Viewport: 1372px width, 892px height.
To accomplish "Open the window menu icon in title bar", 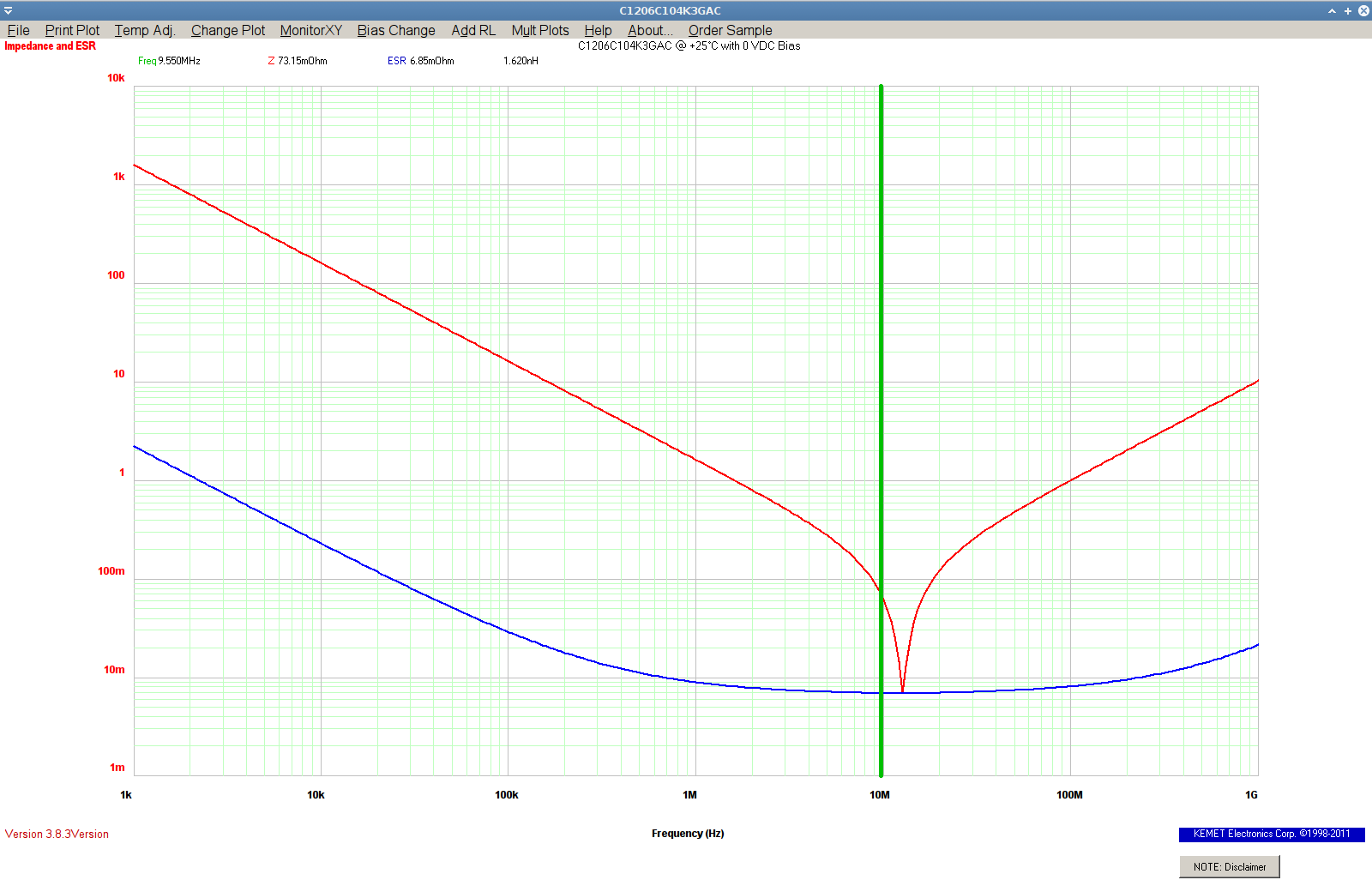I will [8, 11].
